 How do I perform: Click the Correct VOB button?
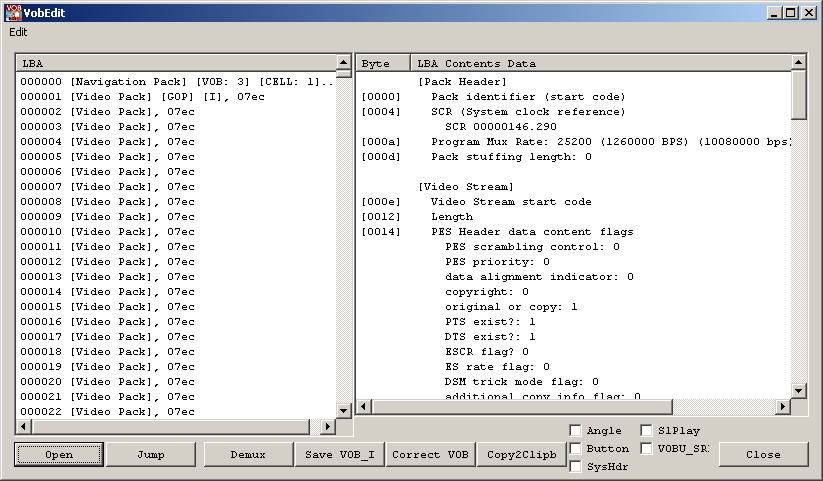pos(430,455)
